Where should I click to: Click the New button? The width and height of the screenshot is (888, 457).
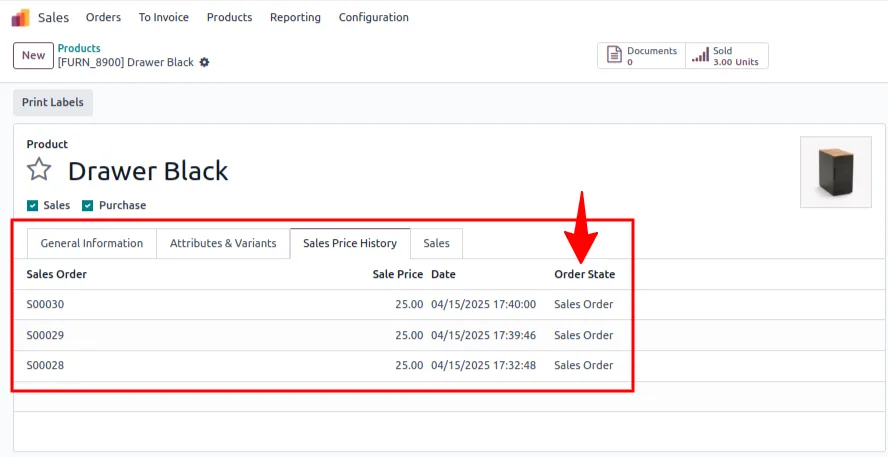click(x=33, y=55)
